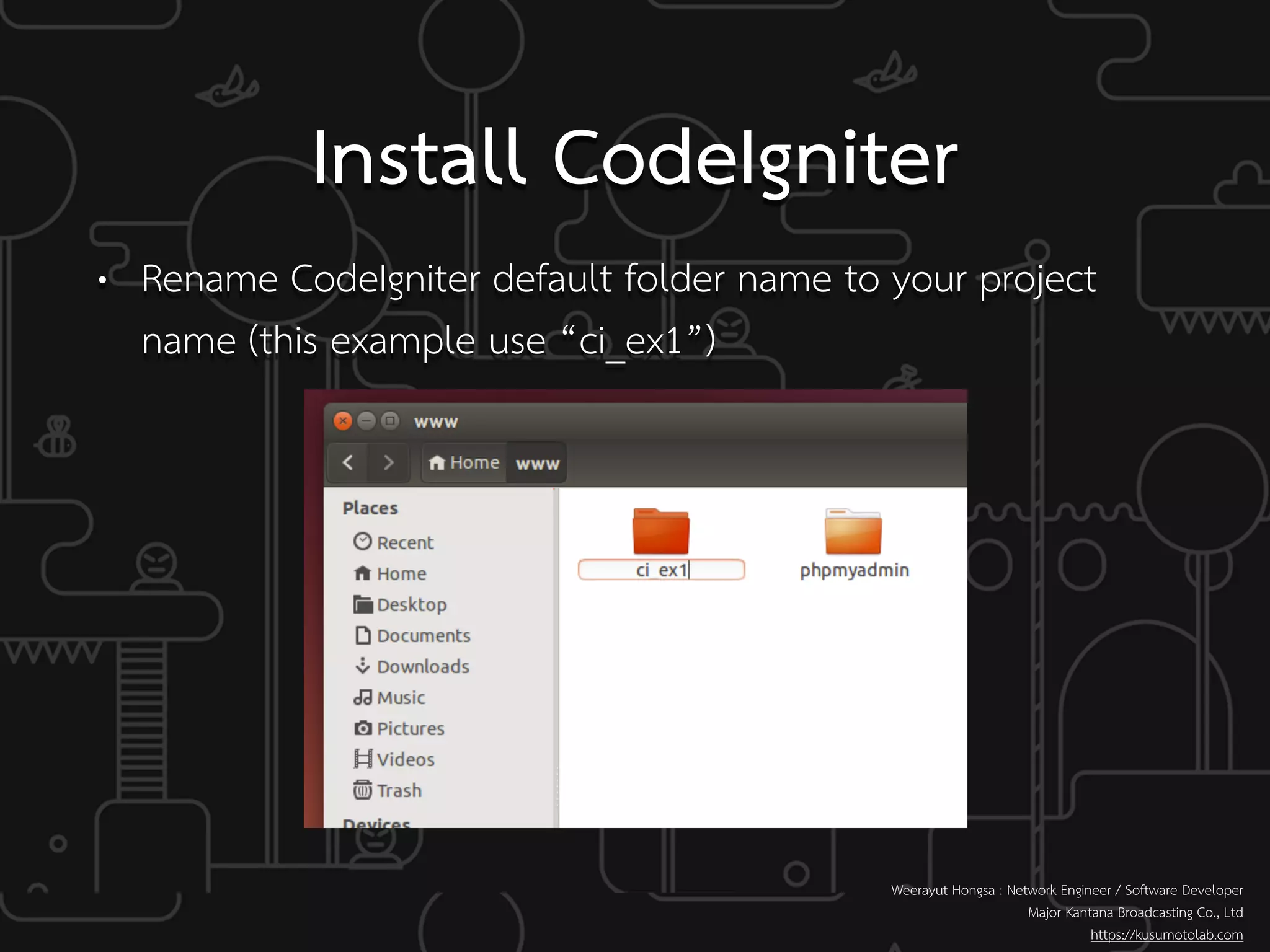
Task: Go forward with the right arrow button
Action: coord(389,462)
